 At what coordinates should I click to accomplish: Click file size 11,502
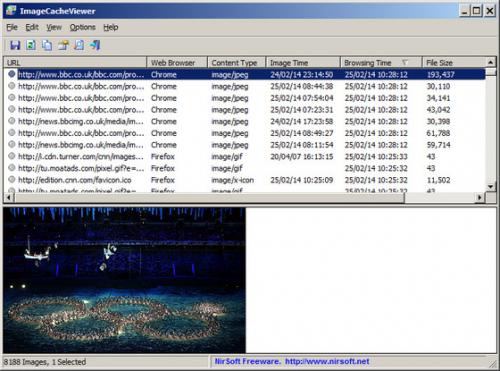(438, 180)
